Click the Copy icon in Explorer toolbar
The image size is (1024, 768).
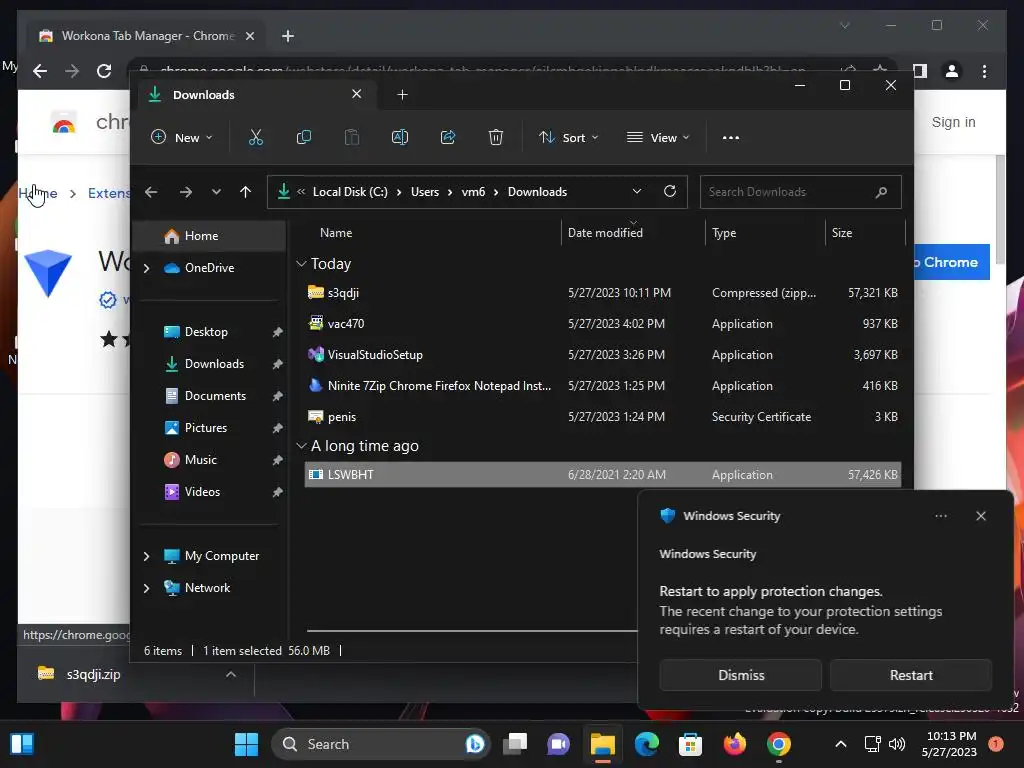tap(304, 138)
